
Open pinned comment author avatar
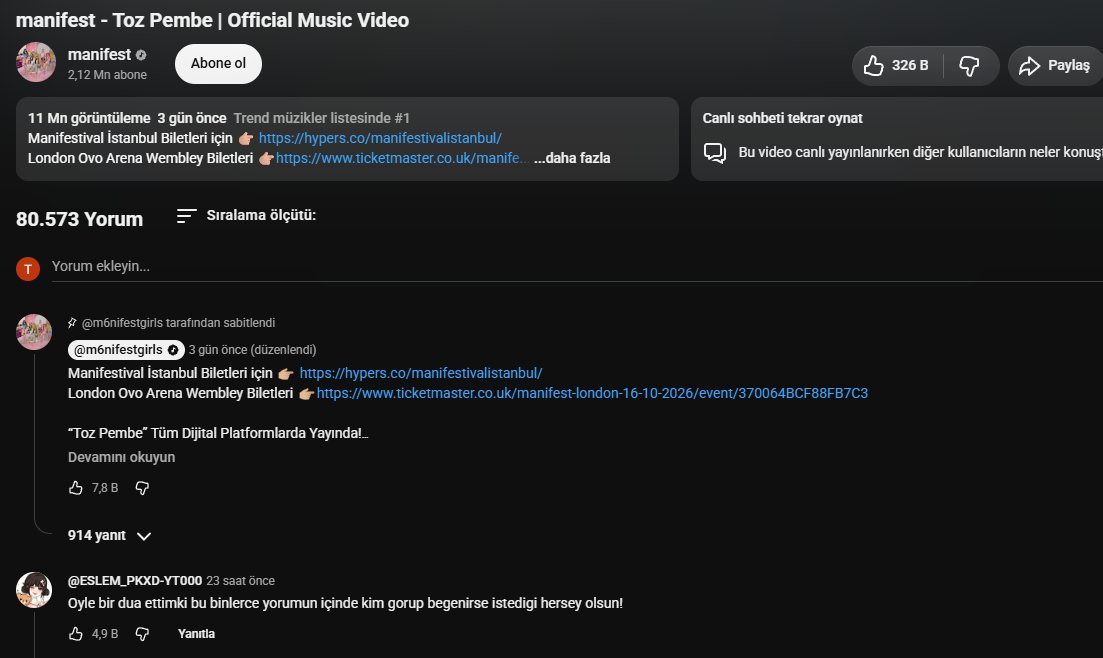34,332
